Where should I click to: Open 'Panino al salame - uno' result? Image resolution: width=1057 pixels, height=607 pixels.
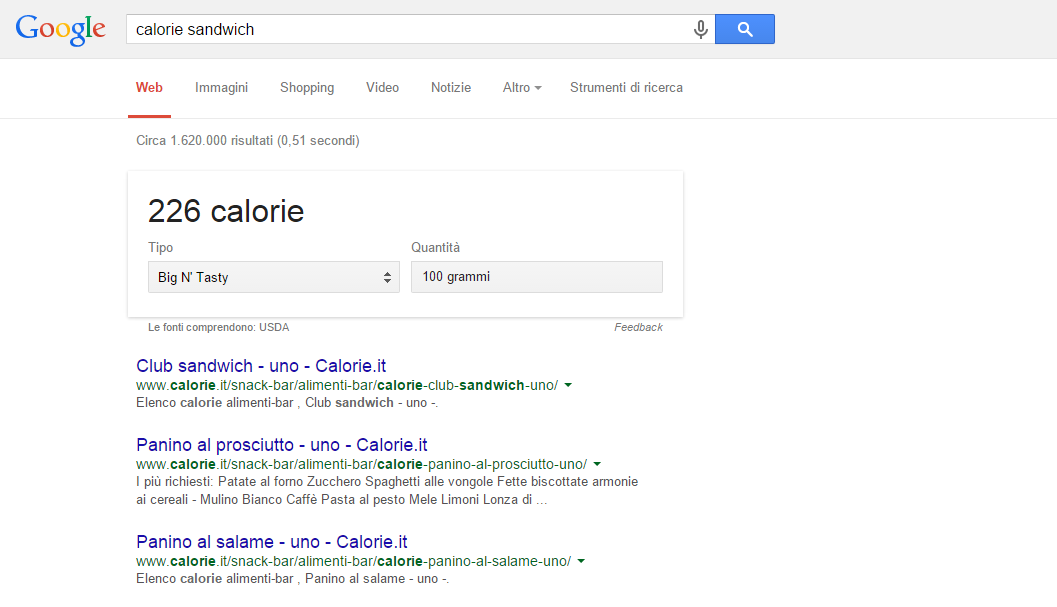[x=272, y=542]
